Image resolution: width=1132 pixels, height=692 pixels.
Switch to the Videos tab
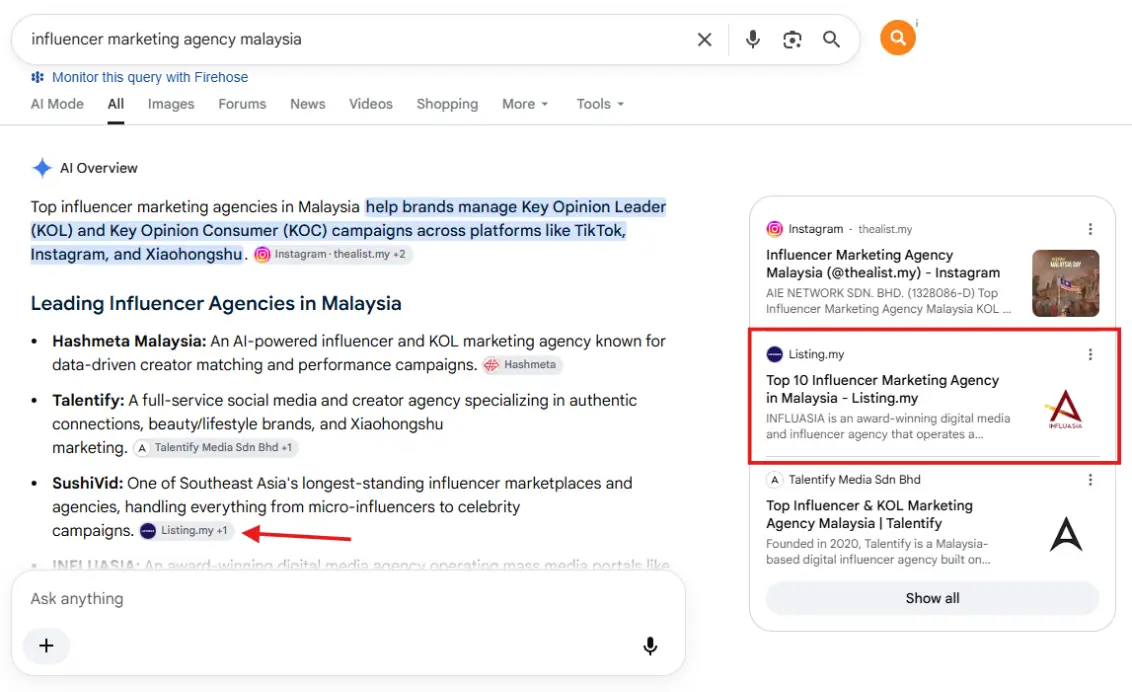click(x=370, y=104)
